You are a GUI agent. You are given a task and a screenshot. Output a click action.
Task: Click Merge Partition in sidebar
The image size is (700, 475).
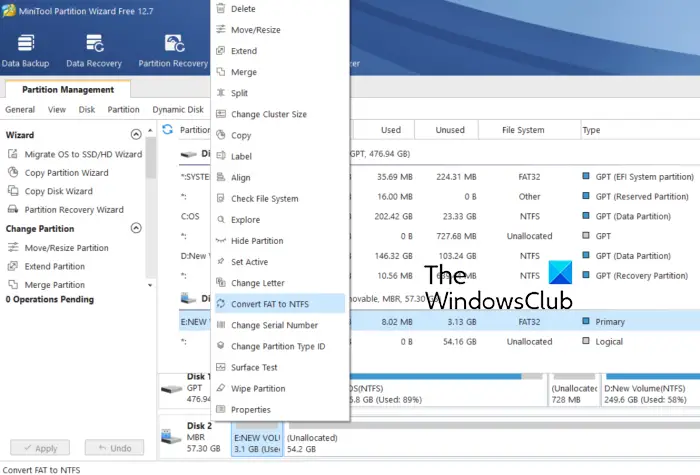(54, 285)
